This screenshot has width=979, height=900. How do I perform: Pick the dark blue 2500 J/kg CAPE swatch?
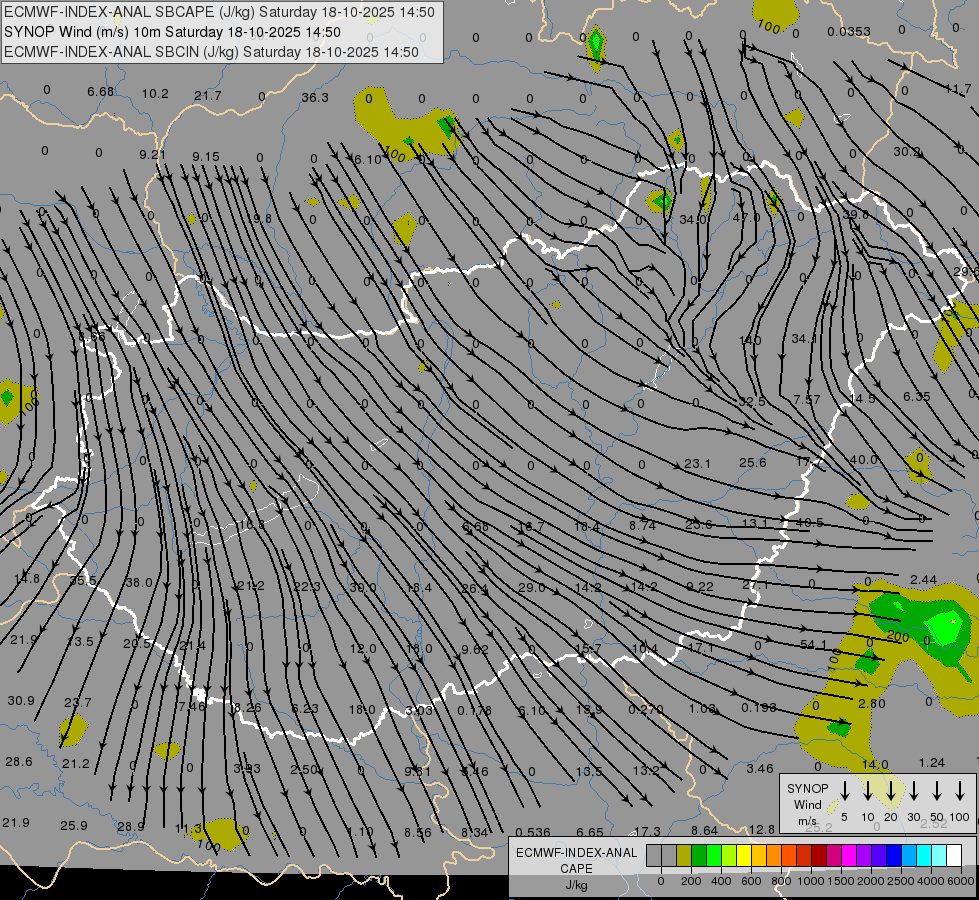pos(894,855)
